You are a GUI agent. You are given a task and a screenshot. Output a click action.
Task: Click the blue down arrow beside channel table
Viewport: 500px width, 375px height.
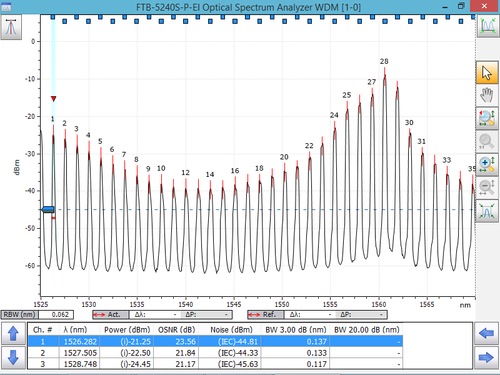tap(13, 357)
